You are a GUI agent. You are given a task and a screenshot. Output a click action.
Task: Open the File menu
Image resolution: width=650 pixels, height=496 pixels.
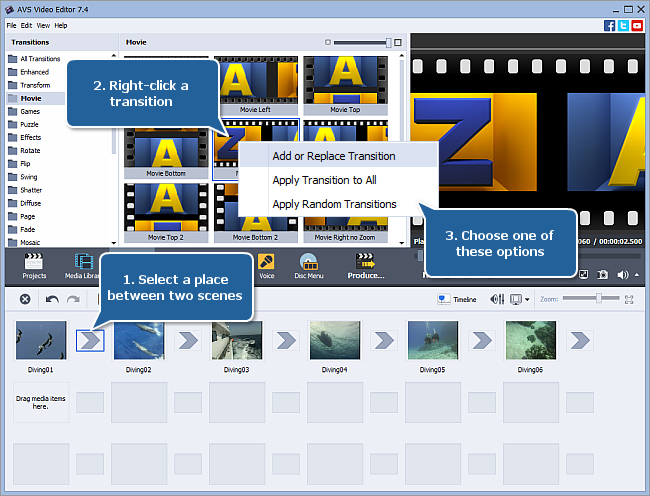(11, 26)
